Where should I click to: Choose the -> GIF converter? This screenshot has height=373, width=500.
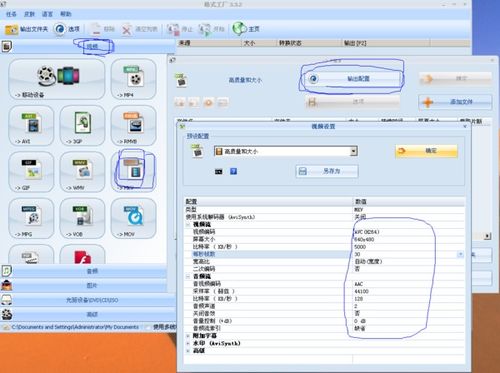[x=31, y=172]
